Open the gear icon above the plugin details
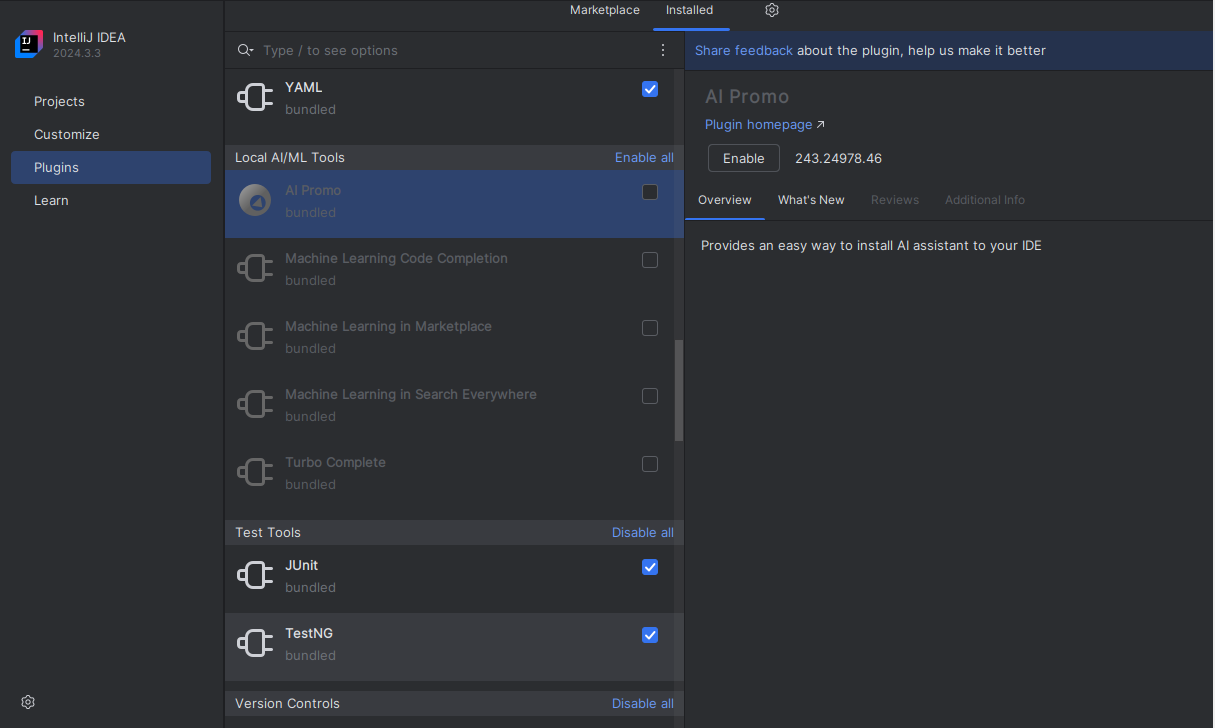This screenshot has height=728, width=1215. 771,9
